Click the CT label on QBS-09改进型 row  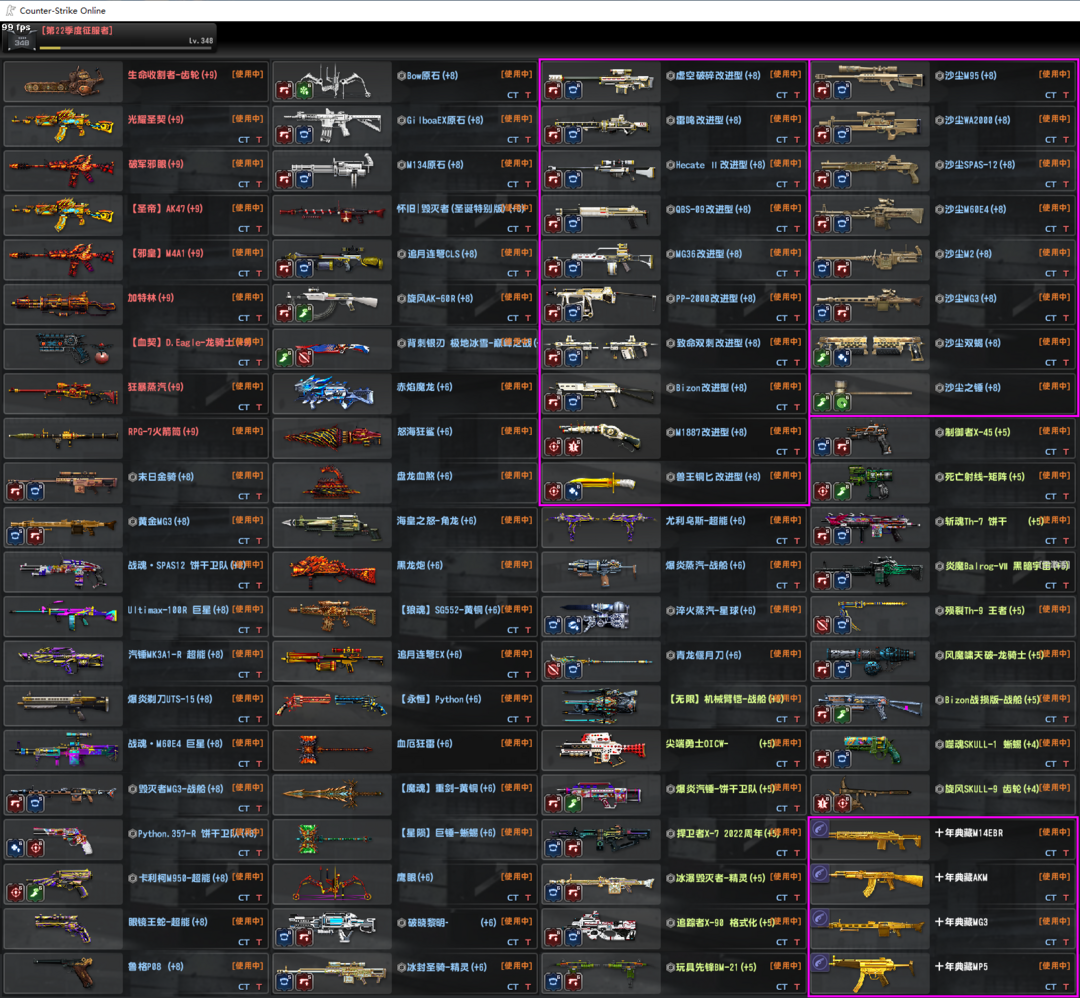pos(782,229)
